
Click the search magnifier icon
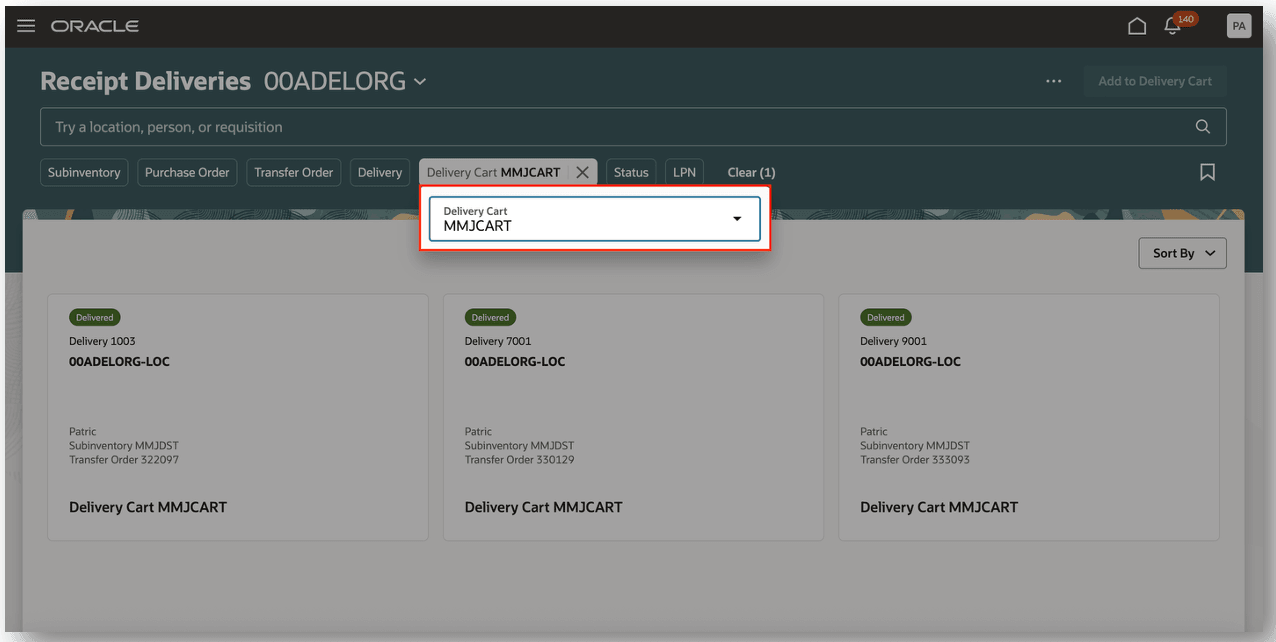pyautogui.click(x=1203, y=127)
